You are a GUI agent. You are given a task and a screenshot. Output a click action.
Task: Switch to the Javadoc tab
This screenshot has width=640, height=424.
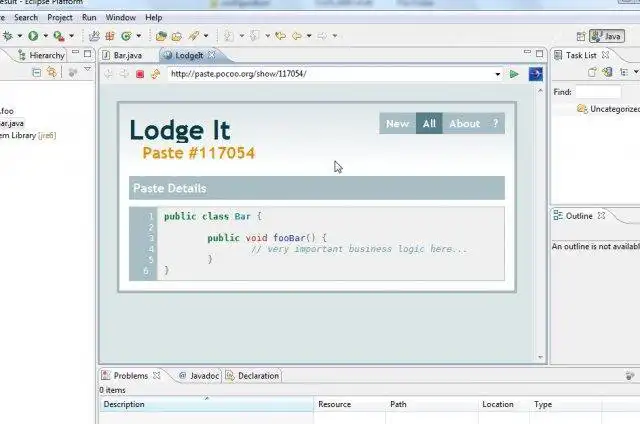(x=199, y=376)
